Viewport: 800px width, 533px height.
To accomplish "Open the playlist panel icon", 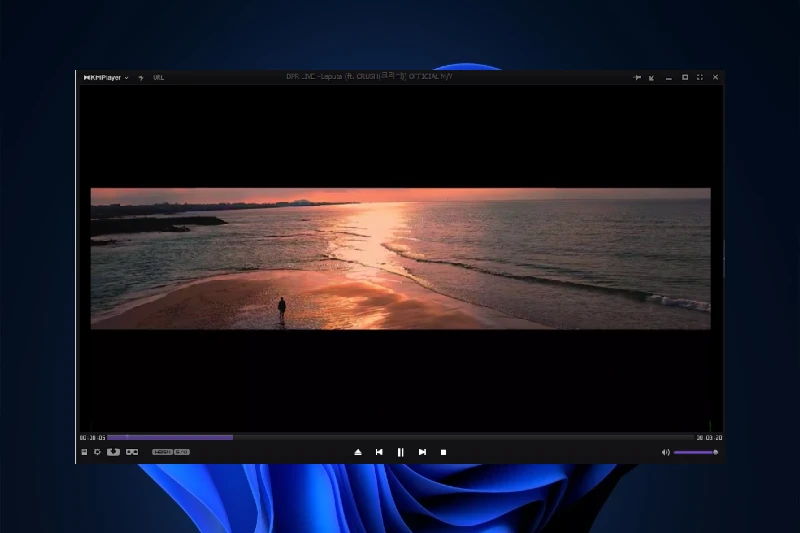I will coord(84,452).
